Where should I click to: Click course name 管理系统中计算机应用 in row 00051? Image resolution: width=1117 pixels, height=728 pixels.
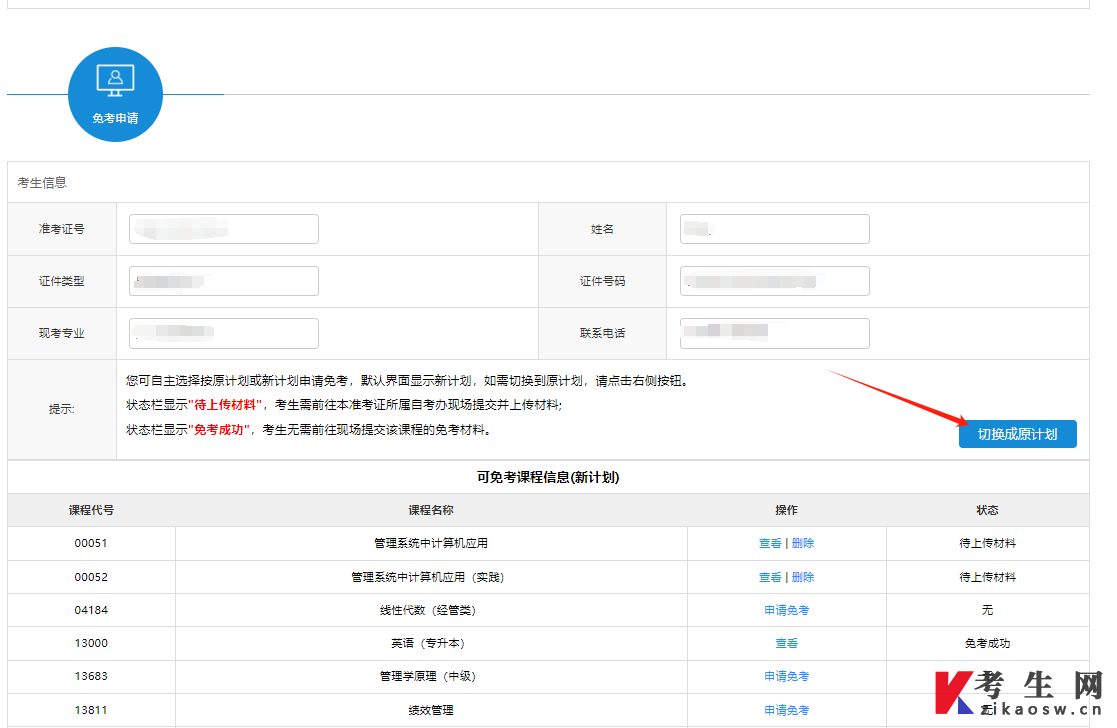click(431, 544)
